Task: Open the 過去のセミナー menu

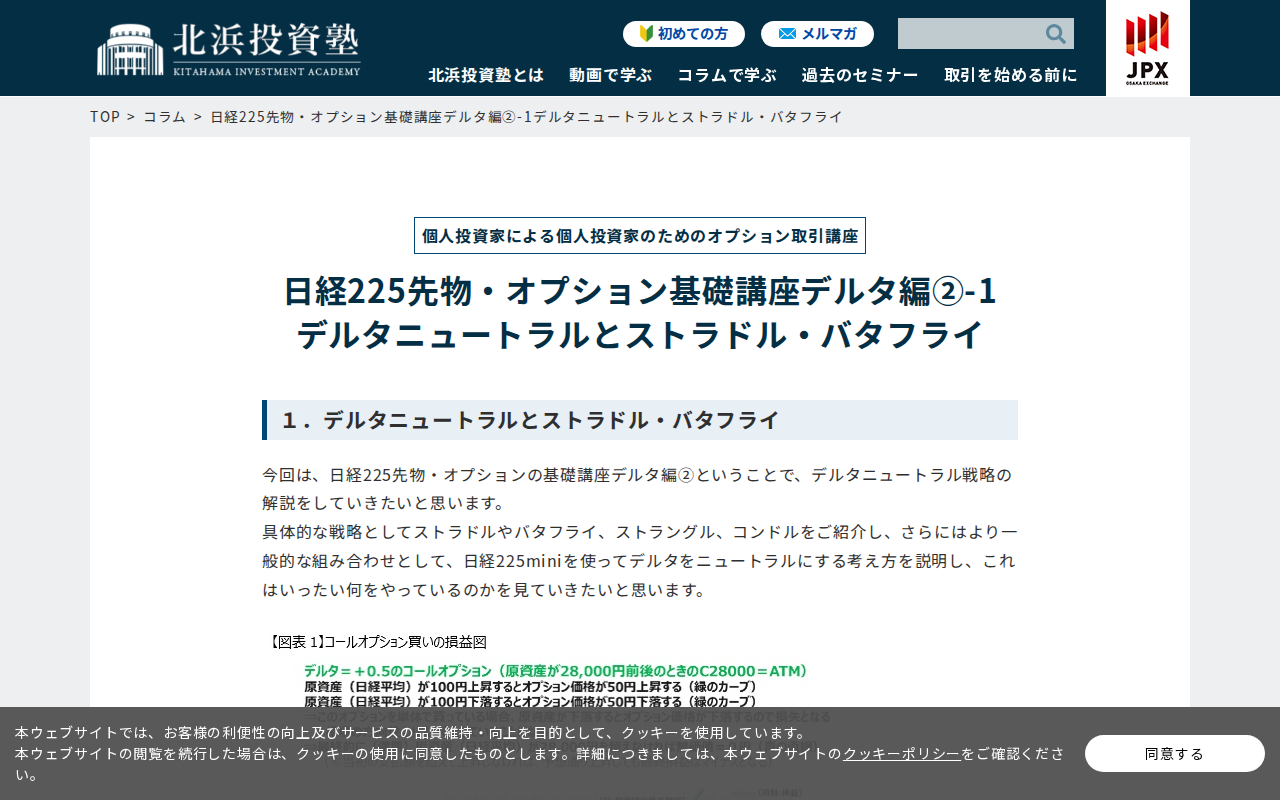Action: click(860, 75)
